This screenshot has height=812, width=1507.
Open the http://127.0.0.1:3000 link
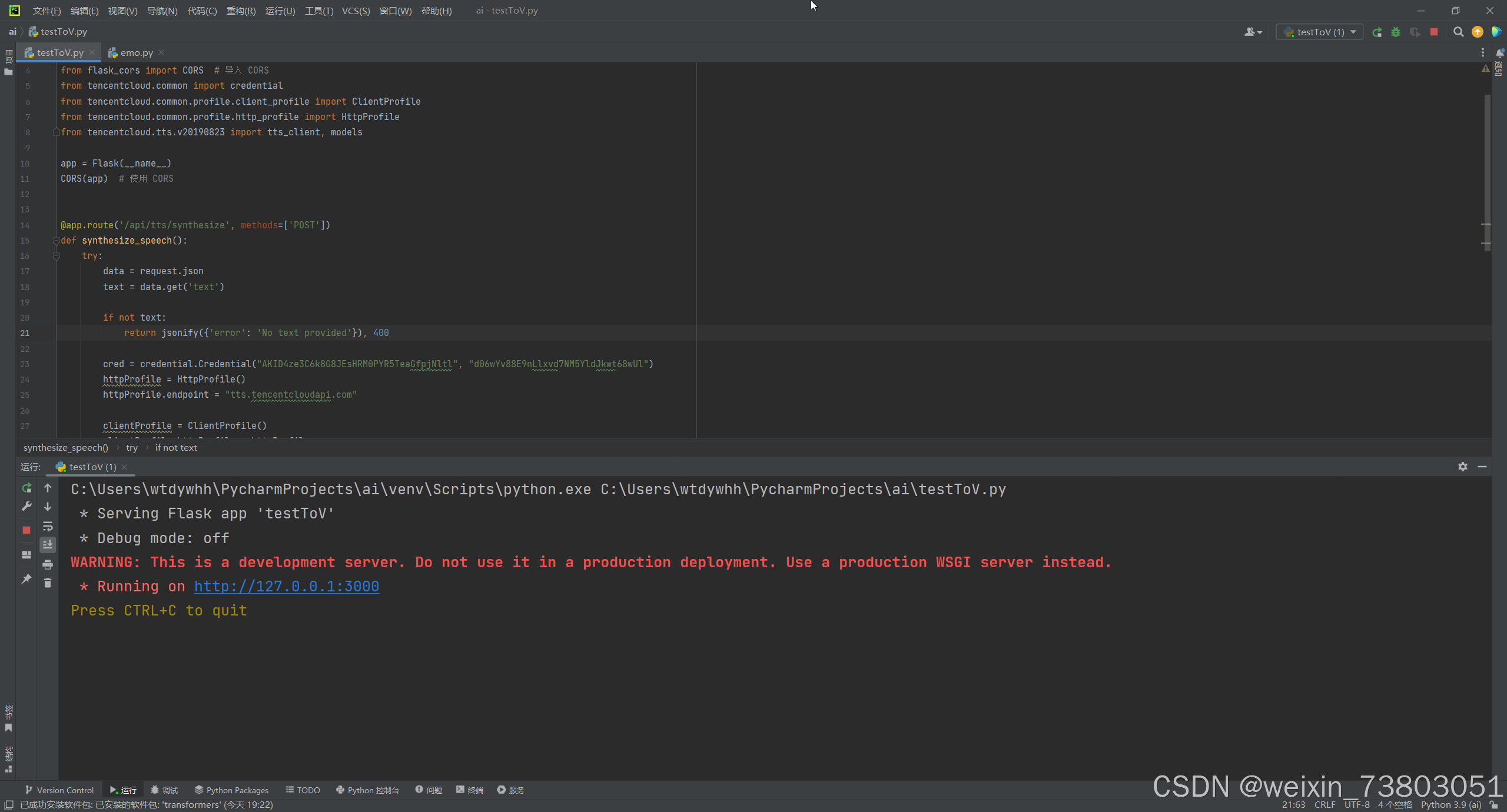pyautogui.click(x=287, y=587)
